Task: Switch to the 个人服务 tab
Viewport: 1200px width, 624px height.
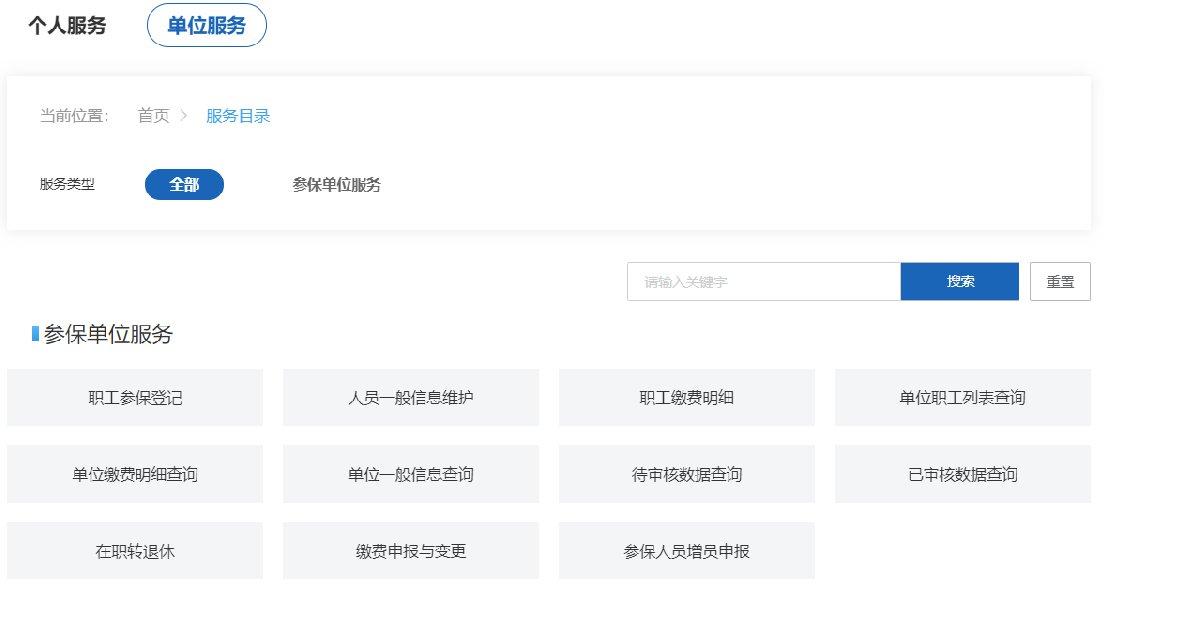Action: (x=67, y=26)
